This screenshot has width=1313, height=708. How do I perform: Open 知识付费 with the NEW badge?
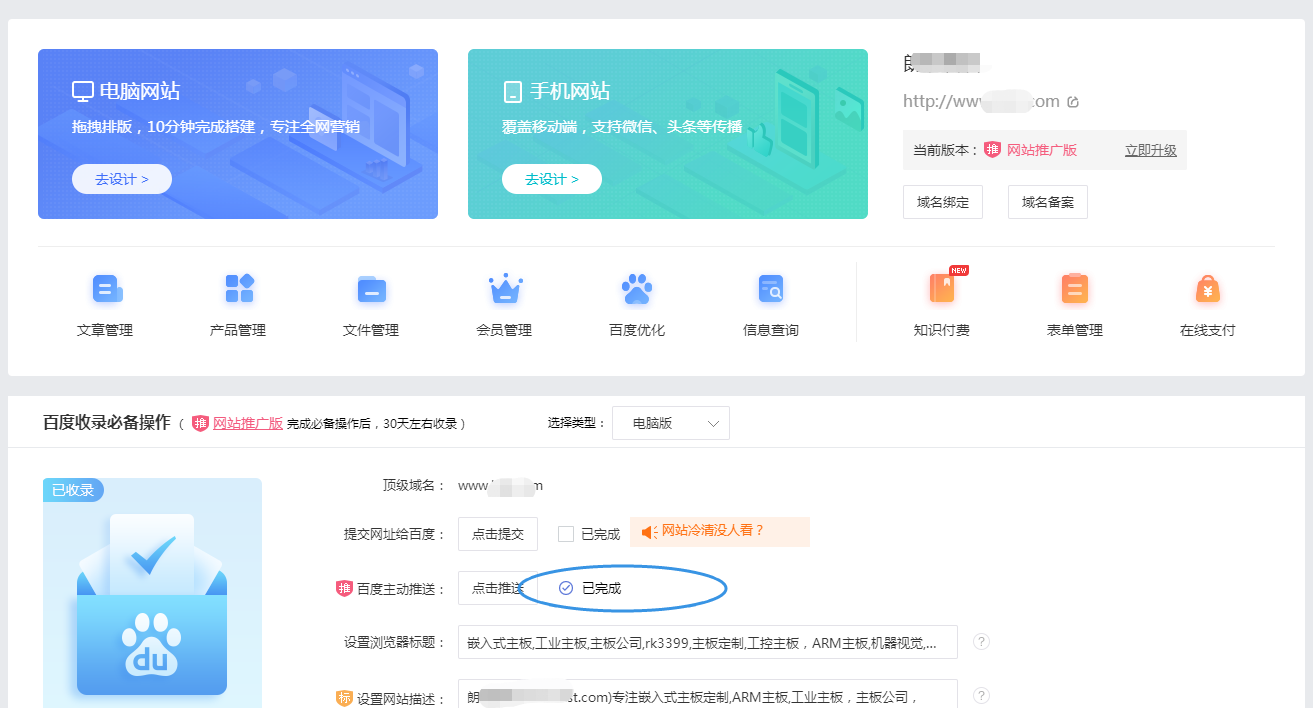(x=942, y=290)
